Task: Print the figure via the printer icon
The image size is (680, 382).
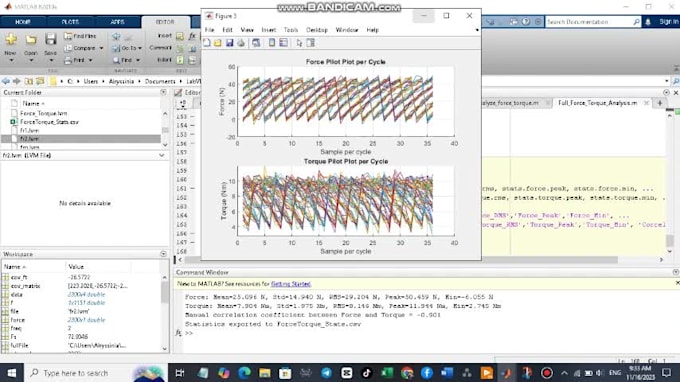Action: click(241, 42)
